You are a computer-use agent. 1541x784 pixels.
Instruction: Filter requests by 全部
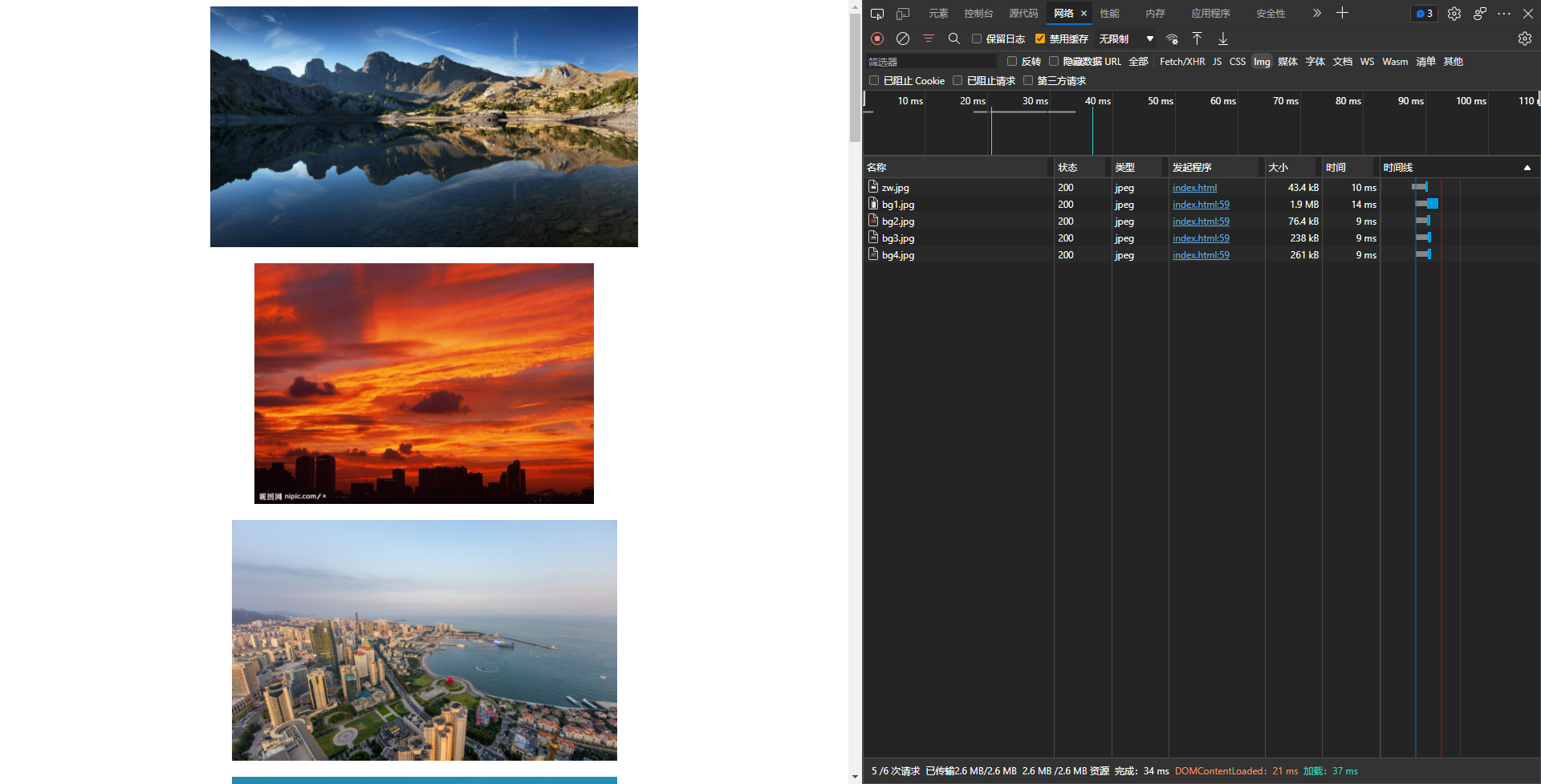(x=1138, y=62)
